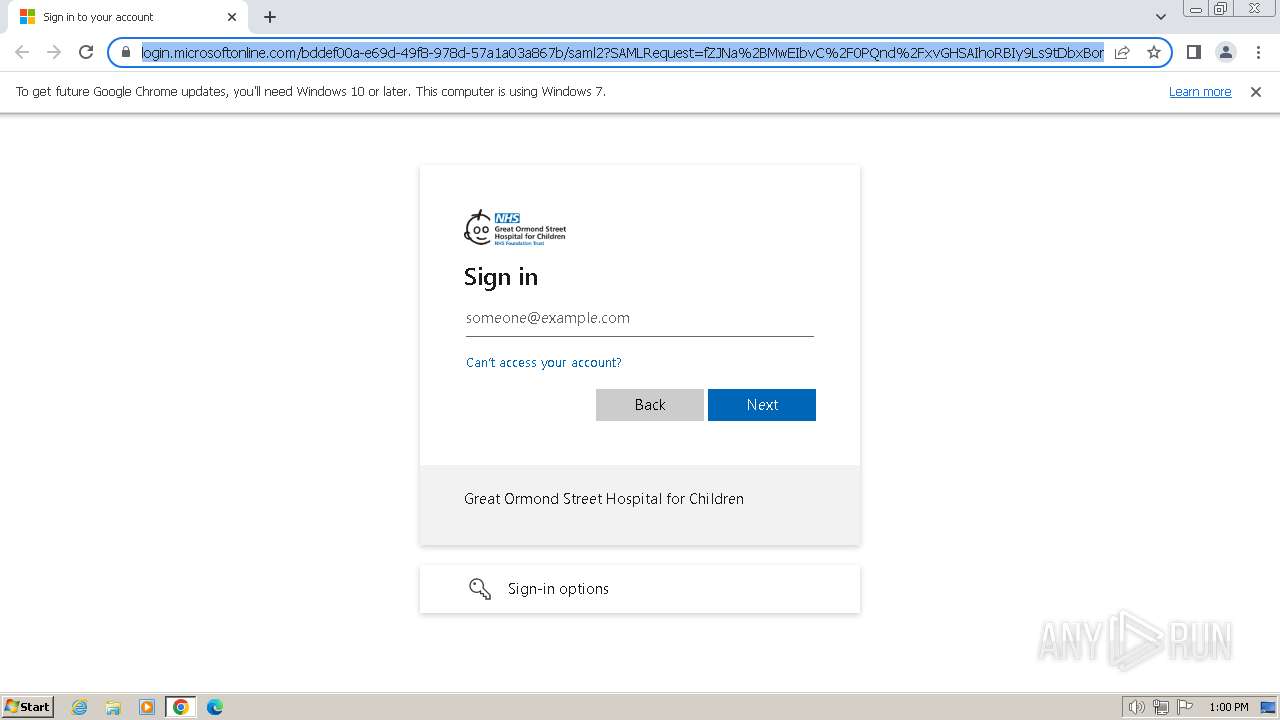Close the 'Sign in to your account' tab
Screen dimensions: 1280x720
(232, 17)
